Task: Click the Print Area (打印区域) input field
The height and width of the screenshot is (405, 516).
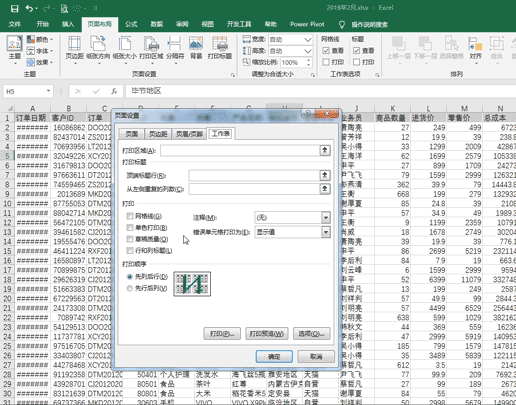Action: point(240,150)
